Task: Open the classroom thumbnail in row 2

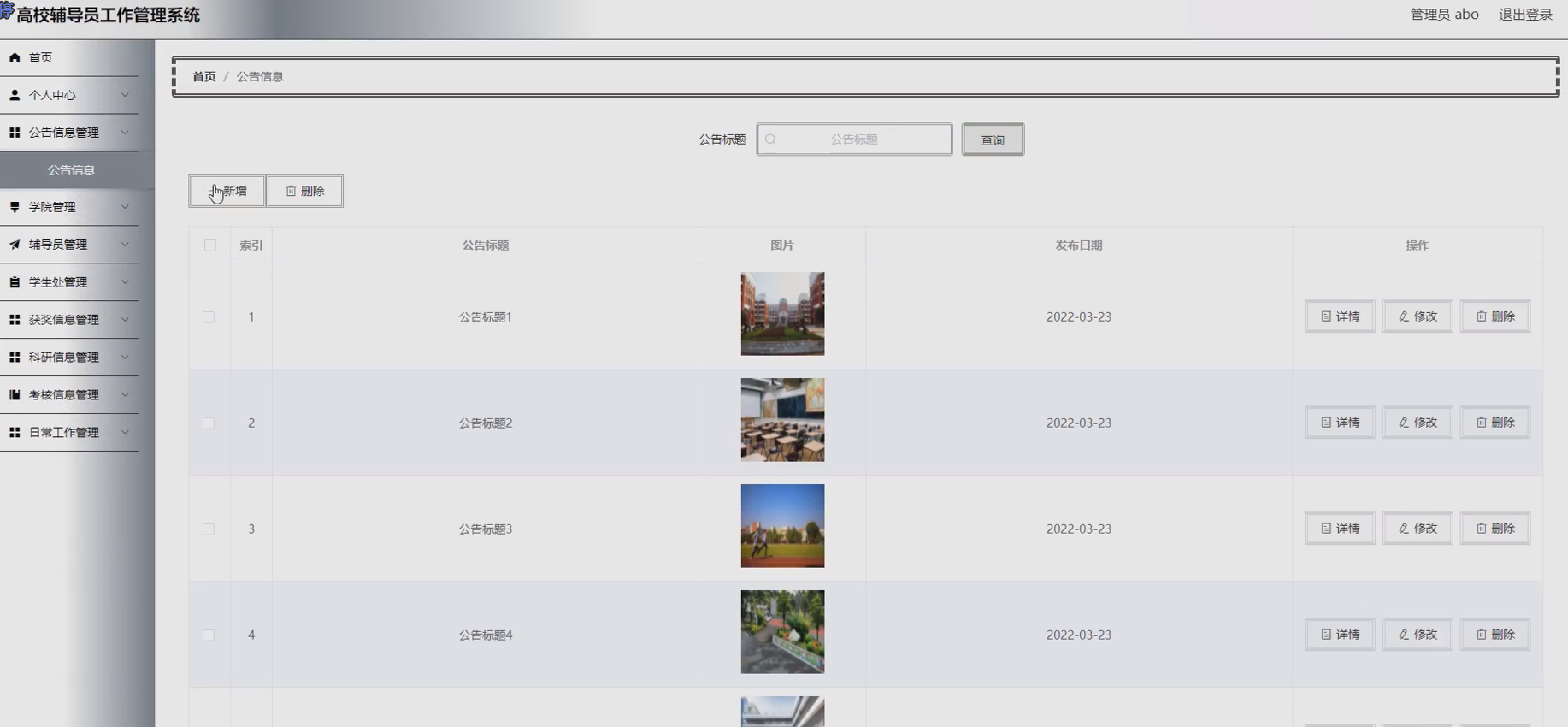Action: (x=782, y=420)
